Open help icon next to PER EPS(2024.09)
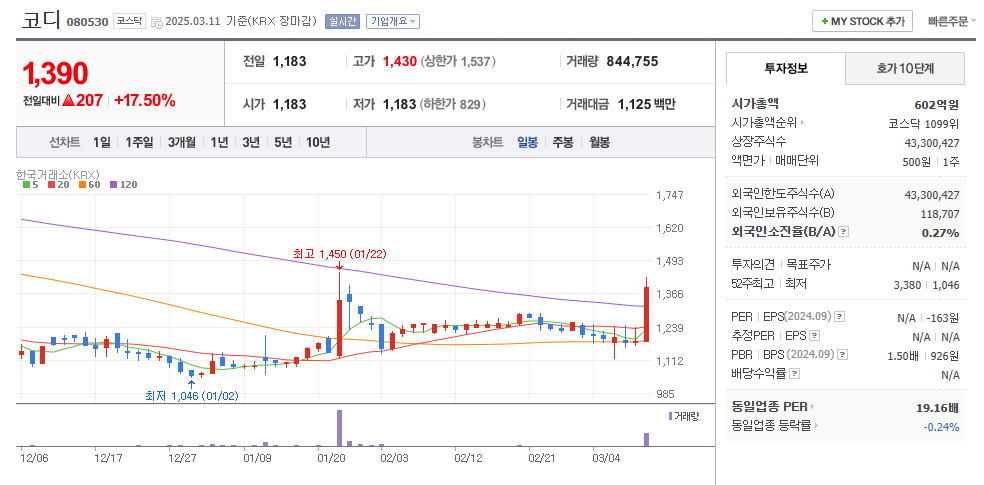 pos(840,317)
